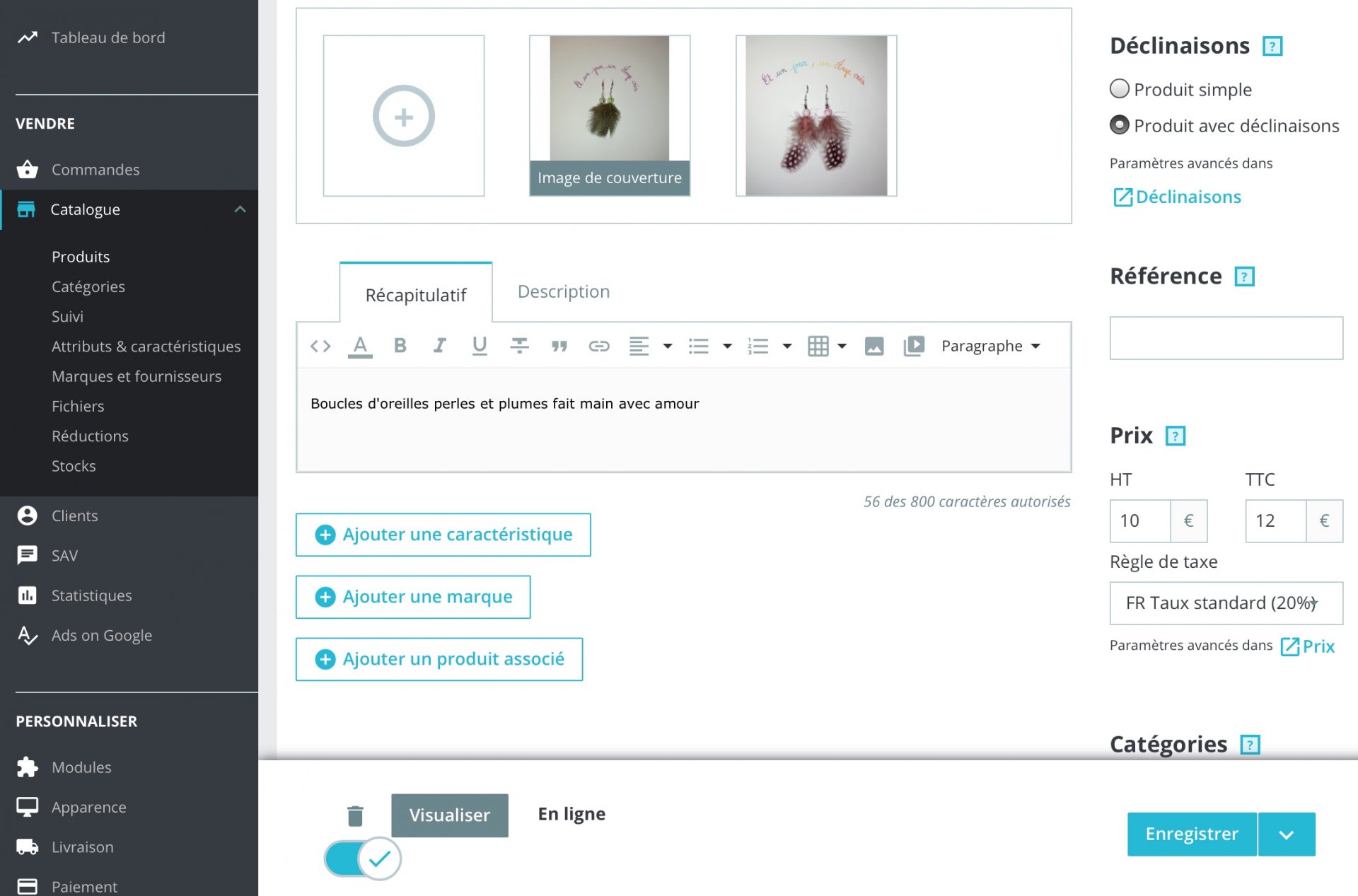
Task: Open the text color picker
Action: coord(360,346)
